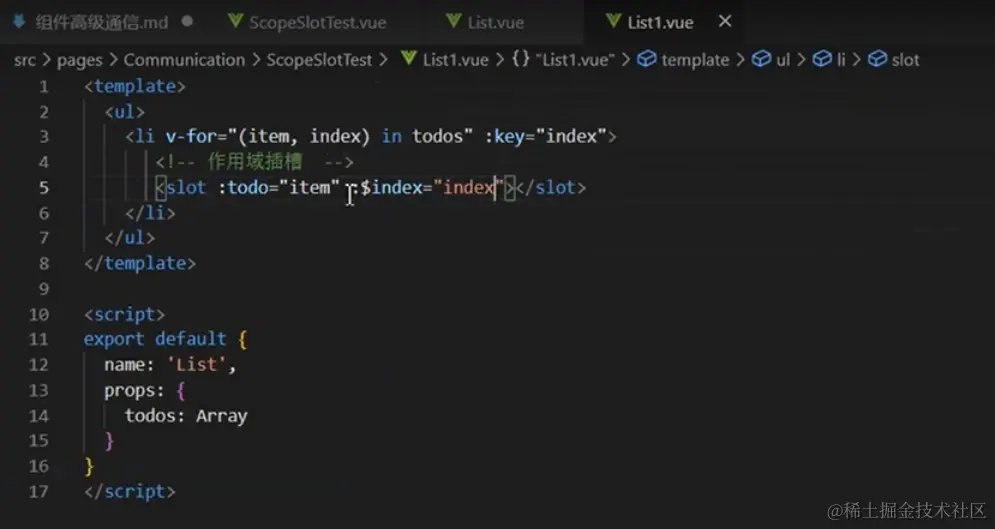Click Vue icon on List1.vue tab

pos(613,21)
